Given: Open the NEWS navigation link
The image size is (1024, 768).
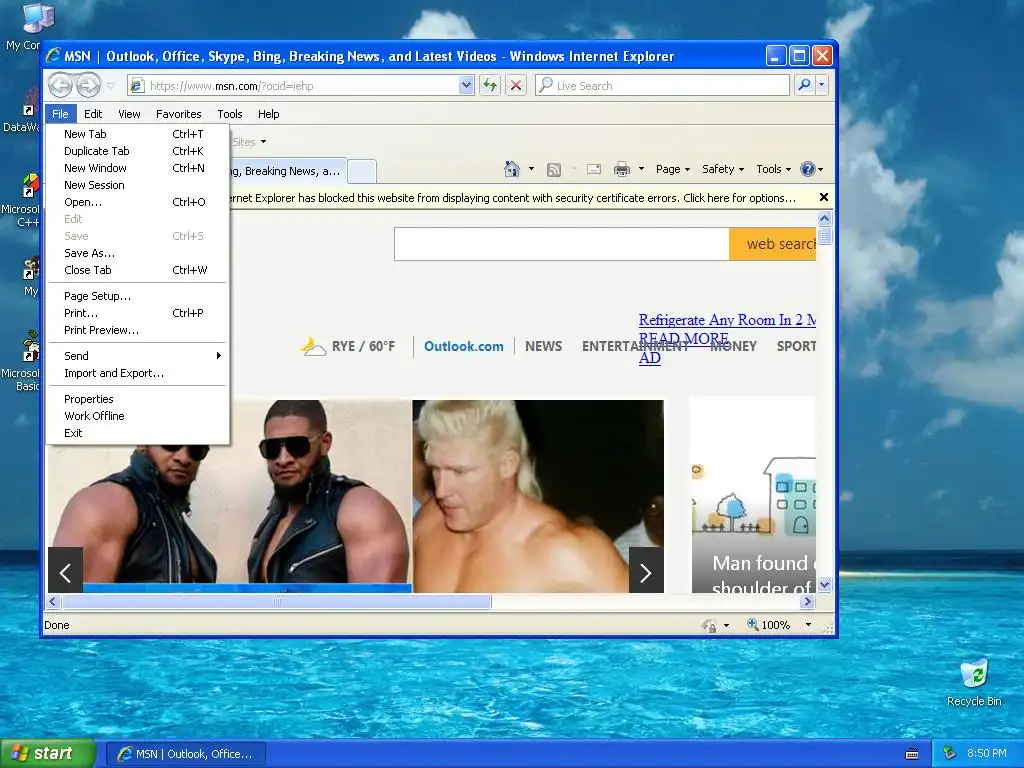Looking at the screenshot, I should [x=543, y=346].
